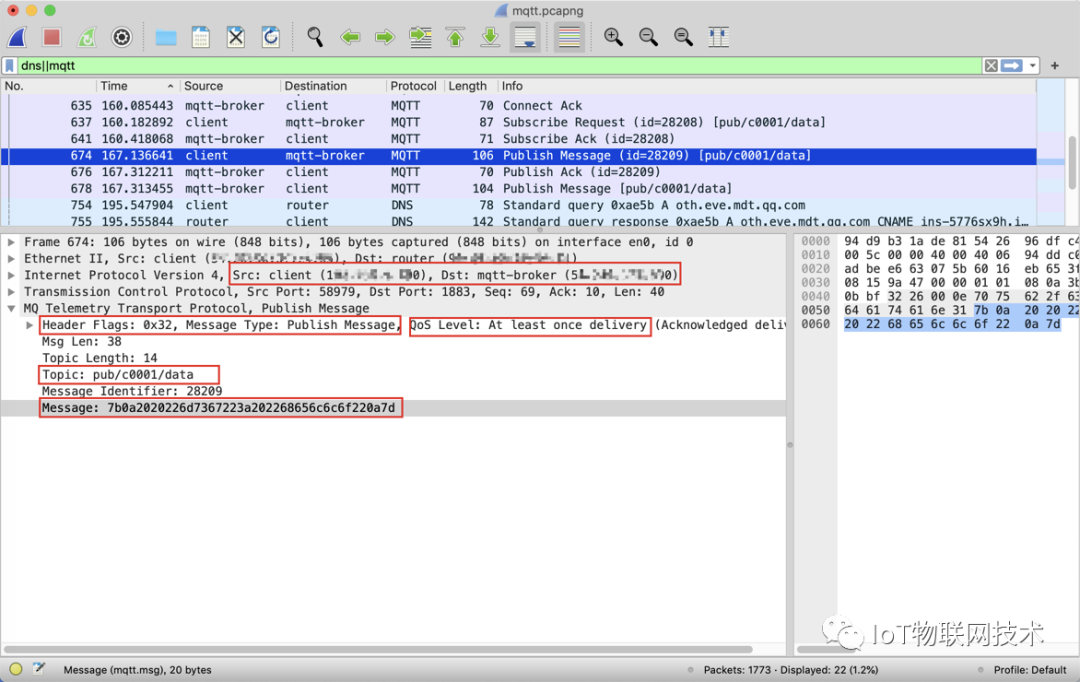Image resolution: width=1080 pixels, height=682 pixels.
Task: Collapse the MQ Telemetry Transport Protocol section
Action: pos(12,308)
